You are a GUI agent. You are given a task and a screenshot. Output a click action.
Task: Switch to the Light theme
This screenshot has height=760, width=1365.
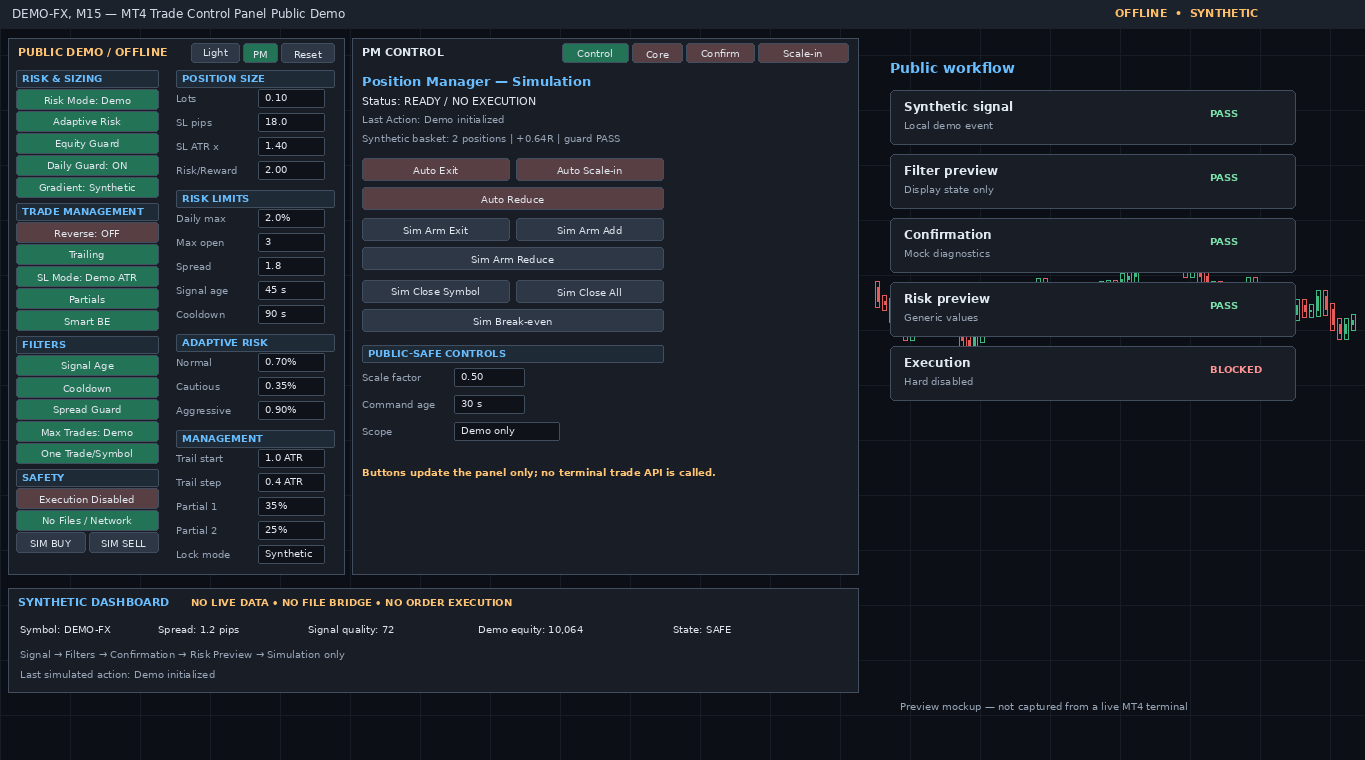[x=216, y=53]
